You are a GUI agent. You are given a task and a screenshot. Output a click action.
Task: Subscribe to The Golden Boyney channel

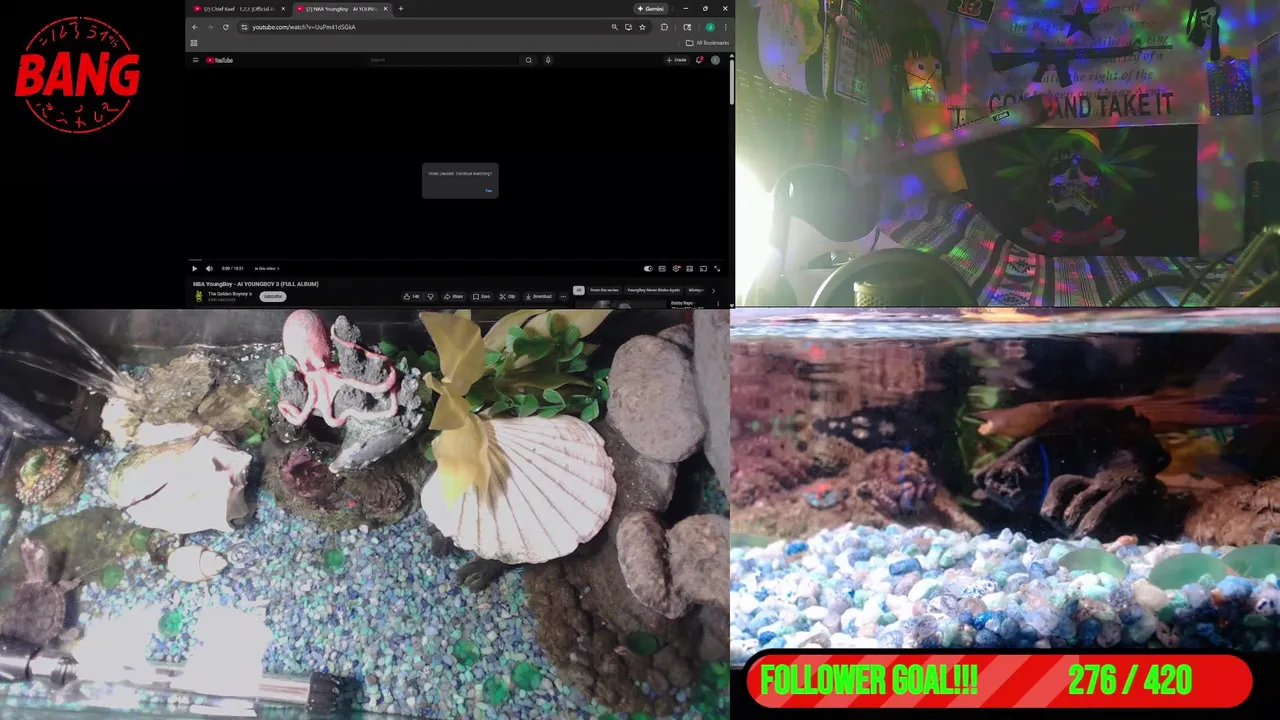tap(273, 296)
